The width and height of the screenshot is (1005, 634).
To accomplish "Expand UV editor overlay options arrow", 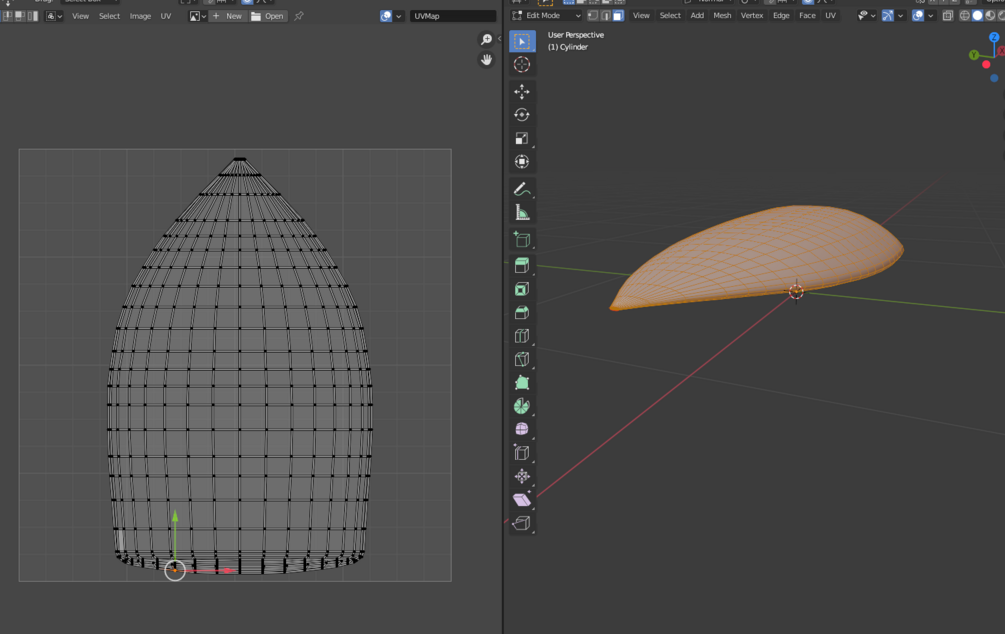I will pos(399,16).
